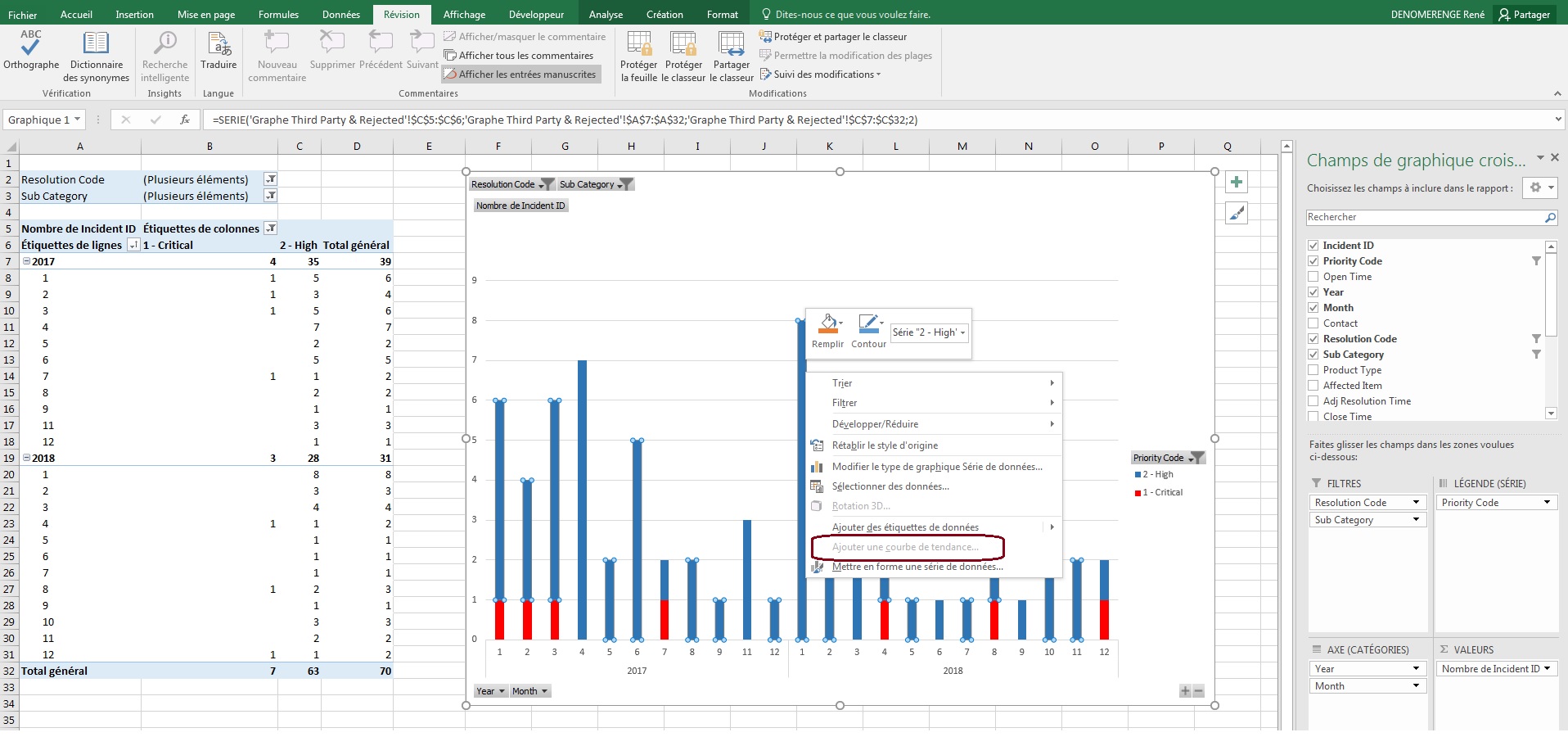Open the chart styles paintbrush button

click(x=1237, y=214)
